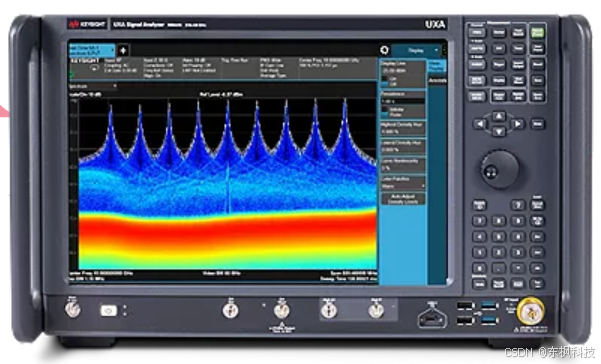
Task: Tap the key right of the arrow pad
Action: (537, 124)
